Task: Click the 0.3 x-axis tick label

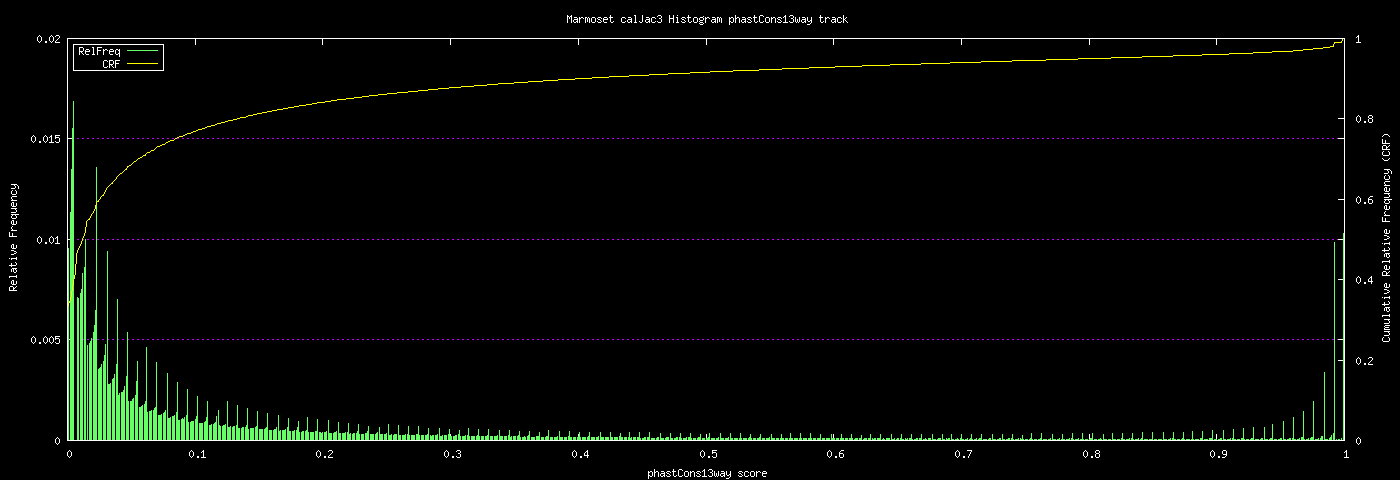Action: [451, 454]
